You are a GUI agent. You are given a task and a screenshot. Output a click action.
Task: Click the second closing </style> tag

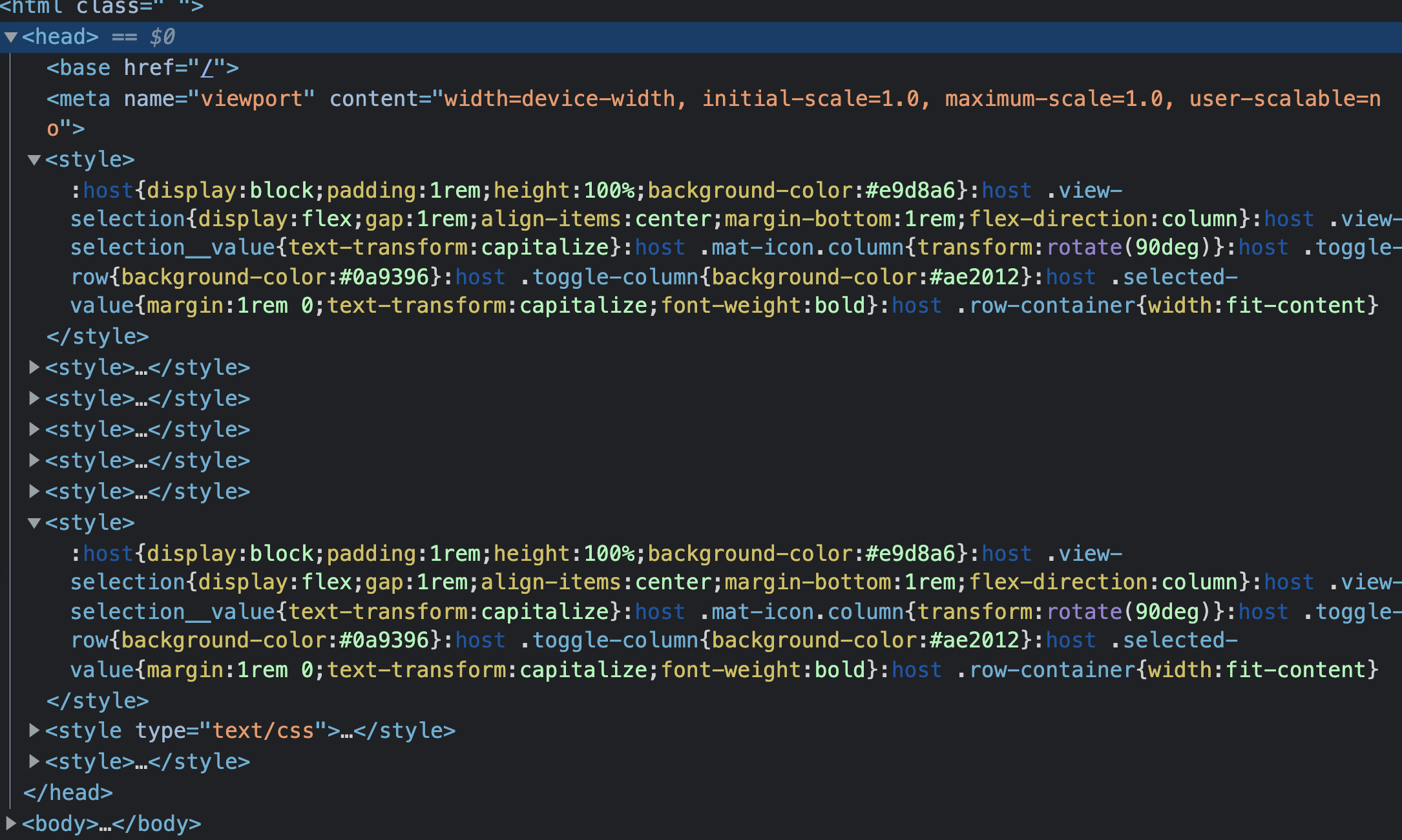tap(98, 701)
